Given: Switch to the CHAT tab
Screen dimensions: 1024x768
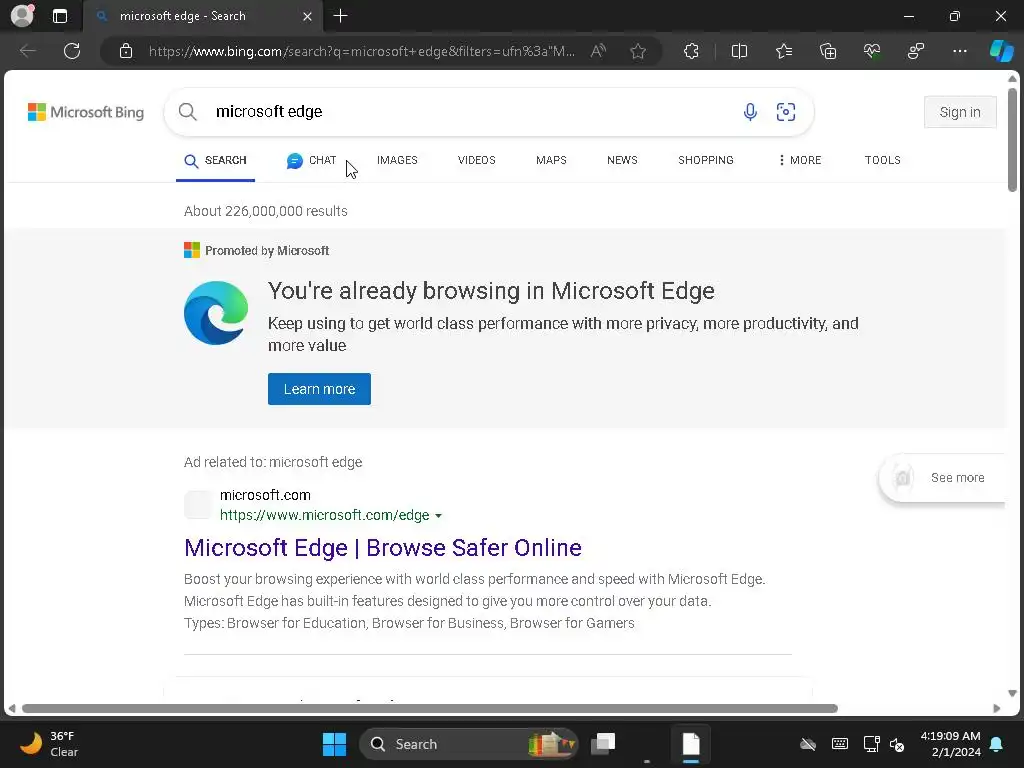Looking at the screenshot, I should point(312,161).
